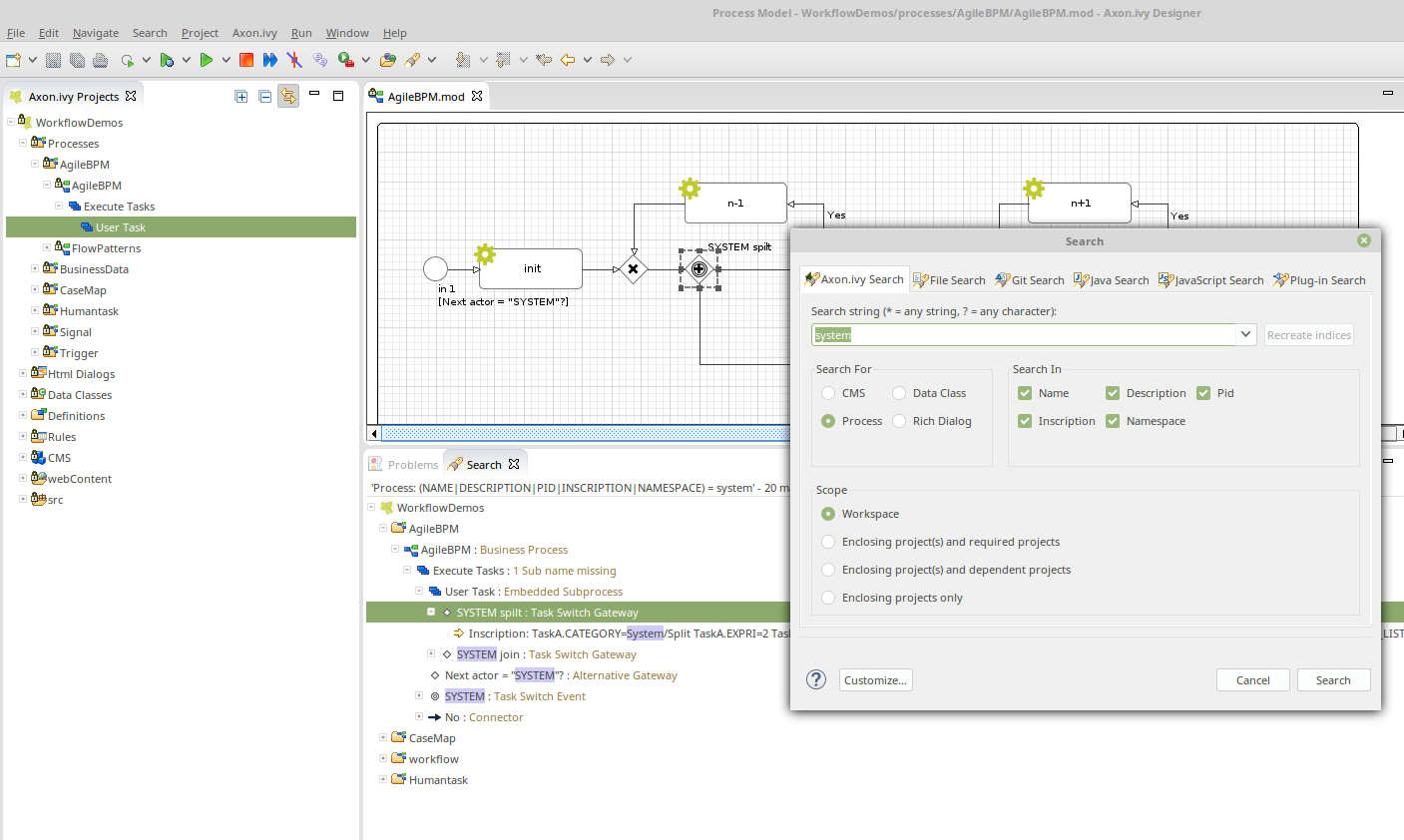Click the Print toolbar icon
Screen dimensions: 1404x840
(100, 60)
